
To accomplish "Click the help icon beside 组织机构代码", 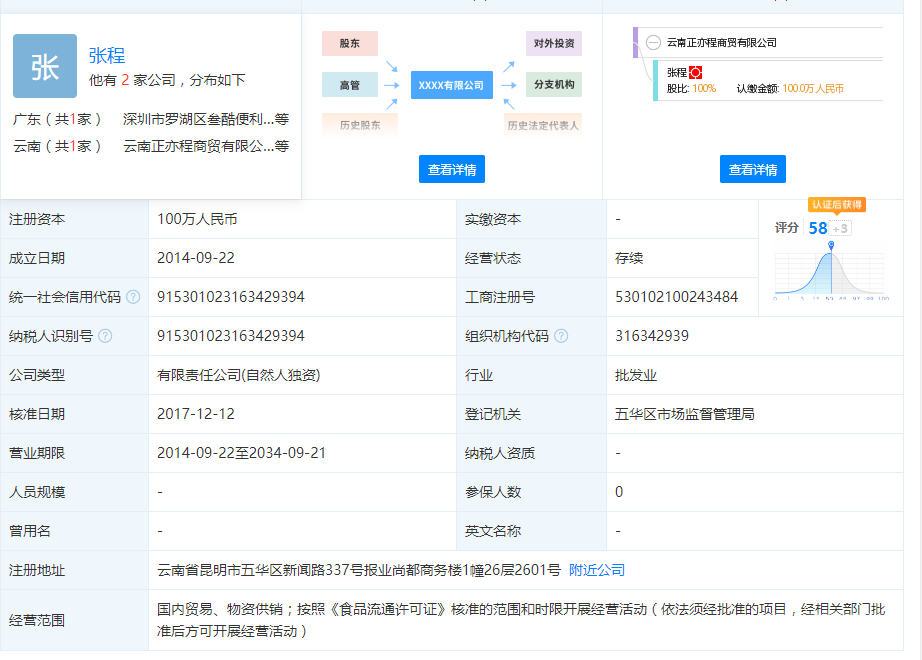I will [x=562, y=336].
